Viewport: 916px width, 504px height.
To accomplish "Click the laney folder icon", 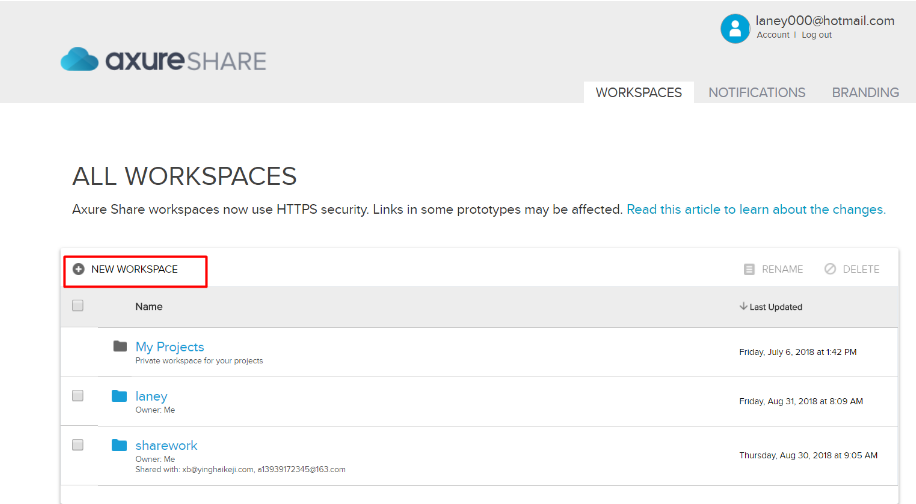I will click(x=119, y=396).
